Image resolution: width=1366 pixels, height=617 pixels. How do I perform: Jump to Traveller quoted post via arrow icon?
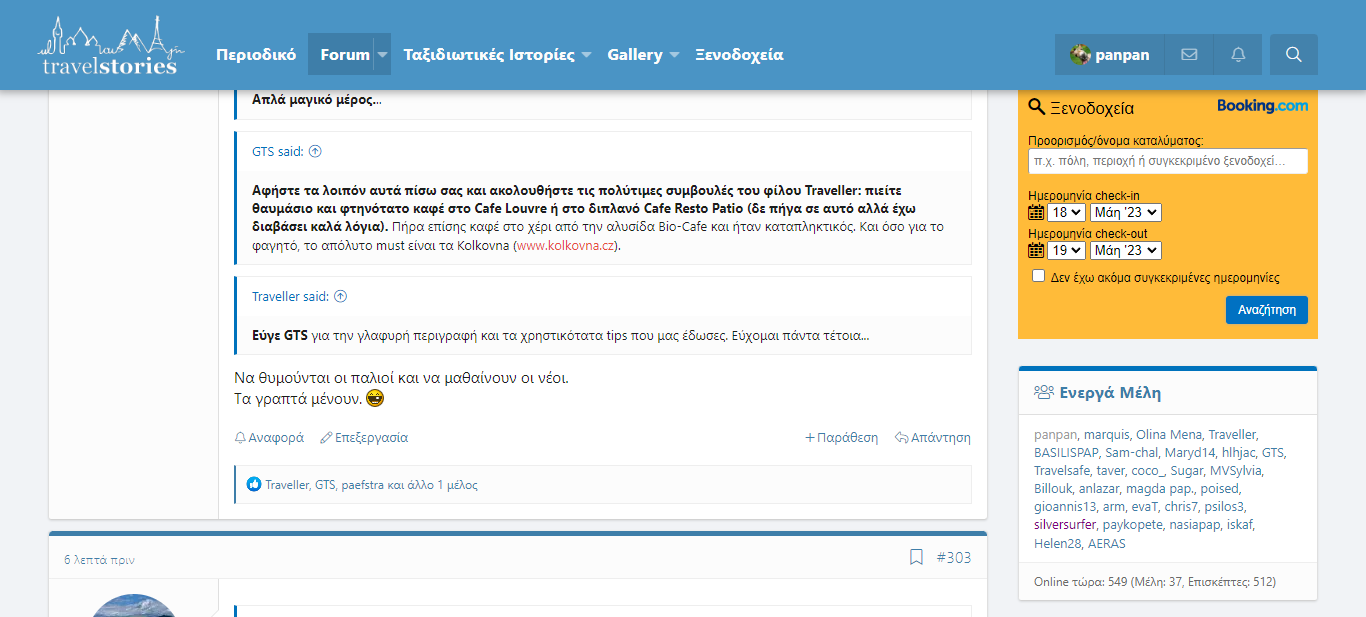[x=340, y=297]
